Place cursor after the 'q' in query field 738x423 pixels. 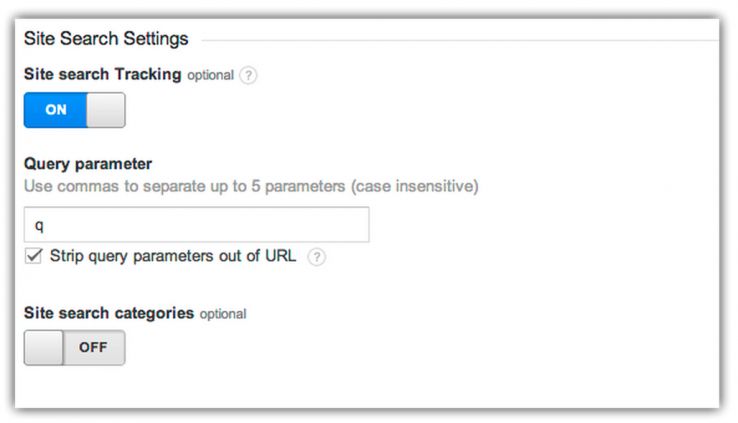[x=46, y=225]
